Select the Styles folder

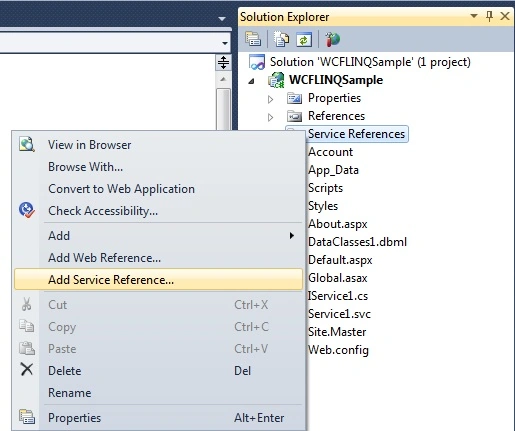pyautogui.click(x=323, y=206)
